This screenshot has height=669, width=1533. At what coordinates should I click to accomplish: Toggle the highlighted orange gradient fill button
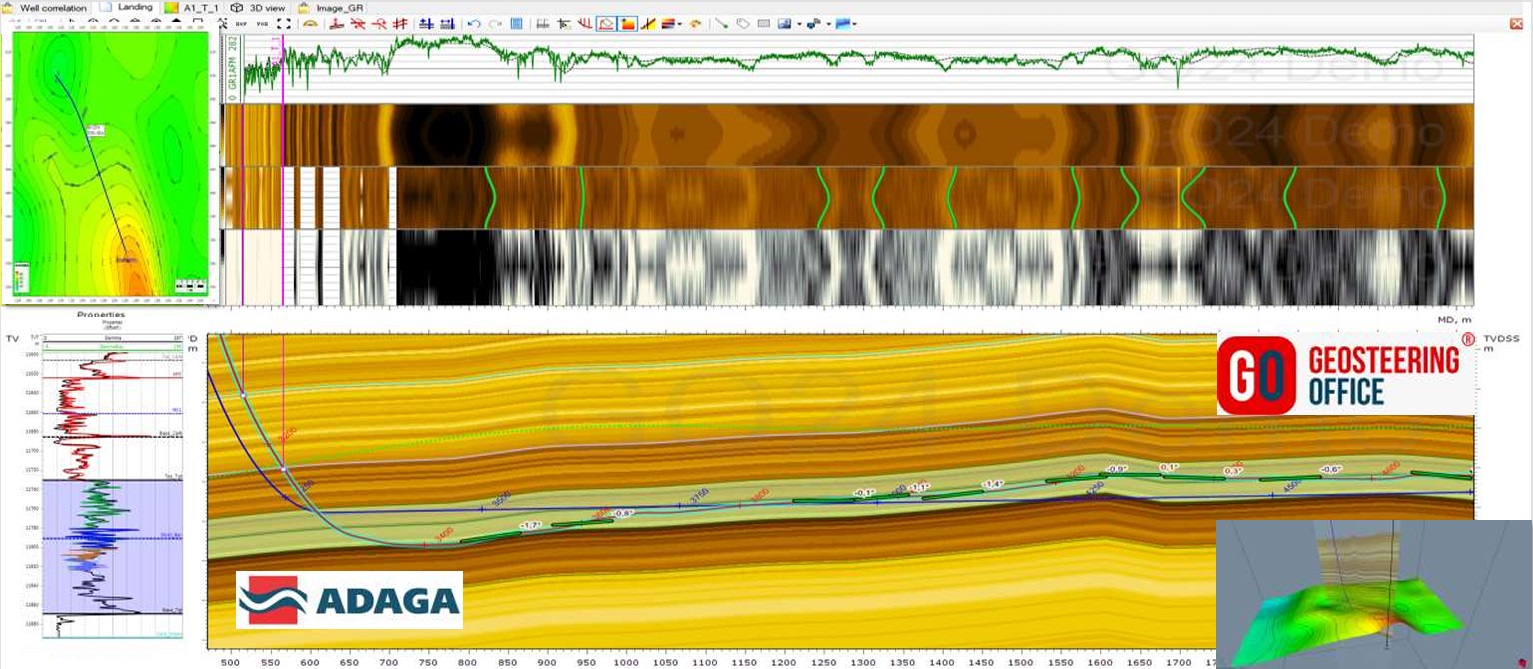628,23
